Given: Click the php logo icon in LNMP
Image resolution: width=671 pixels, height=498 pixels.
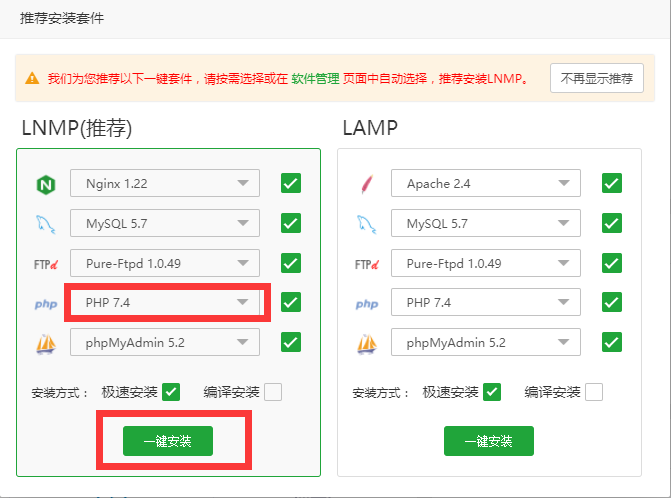Looking at the screenshot, I should 46,304.
